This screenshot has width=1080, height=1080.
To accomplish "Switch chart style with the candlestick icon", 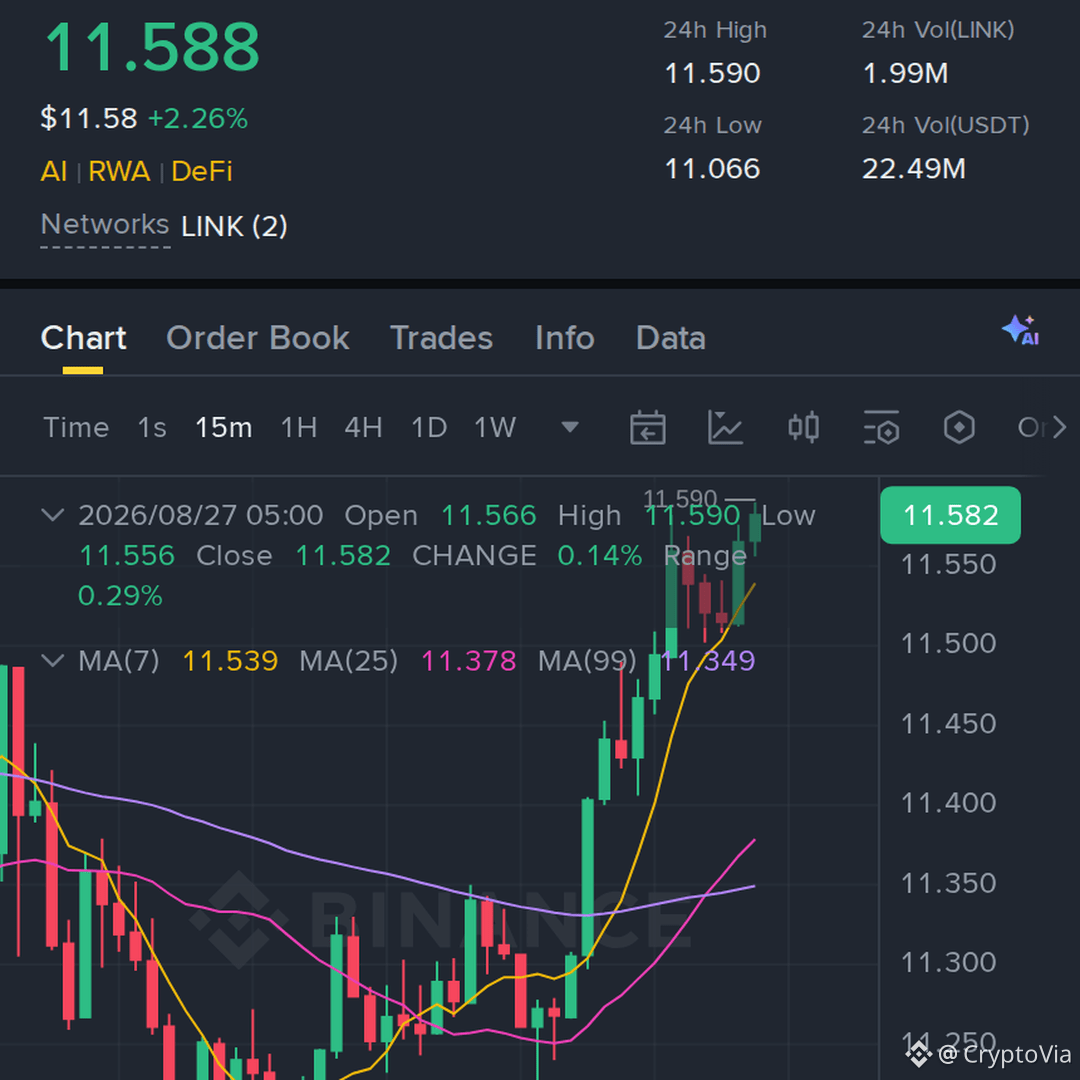I will coord(803,427).
